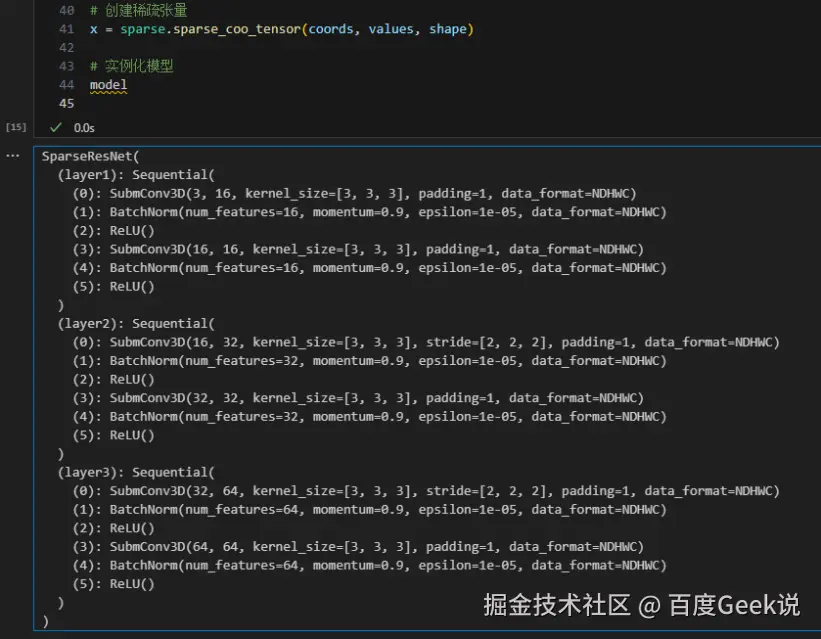Click the underlined model variable on line 44
This screenshot has width=821, height=639.
(108, 85)
